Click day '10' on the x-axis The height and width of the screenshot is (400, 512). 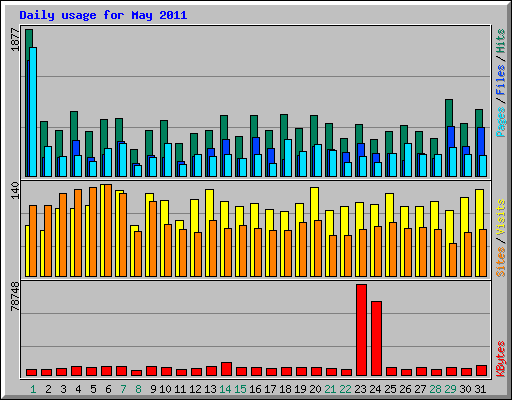[x=165, y=389]
